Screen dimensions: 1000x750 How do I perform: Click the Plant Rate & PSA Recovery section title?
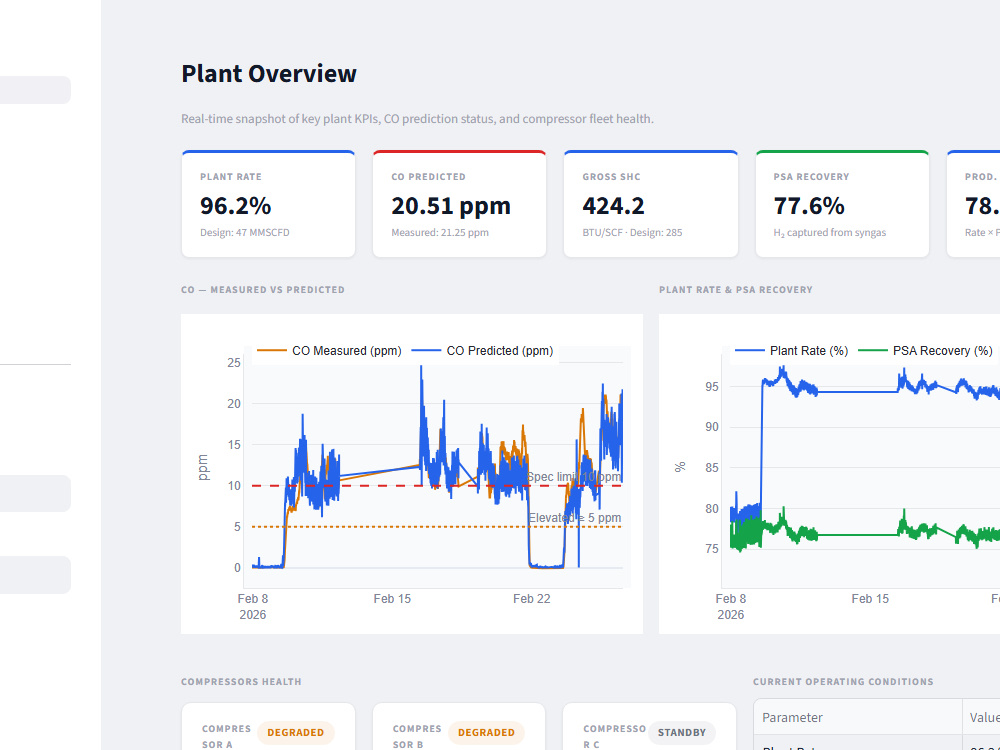(736, 290)
